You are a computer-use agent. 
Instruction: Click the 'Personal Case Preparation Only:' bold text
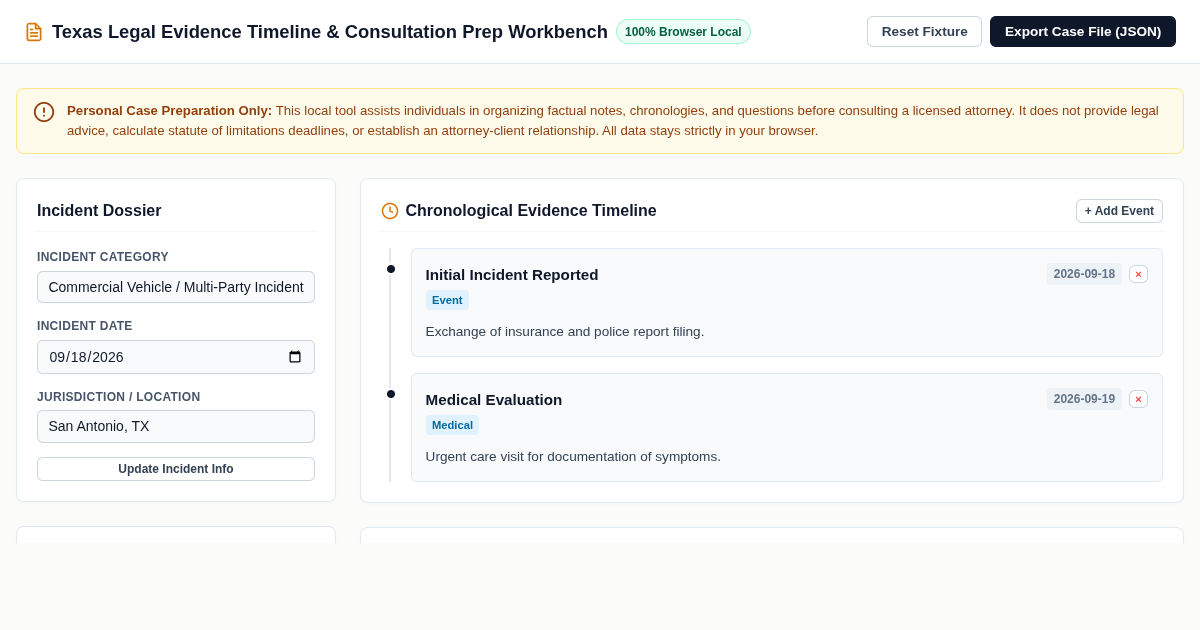tap(169, 111)
